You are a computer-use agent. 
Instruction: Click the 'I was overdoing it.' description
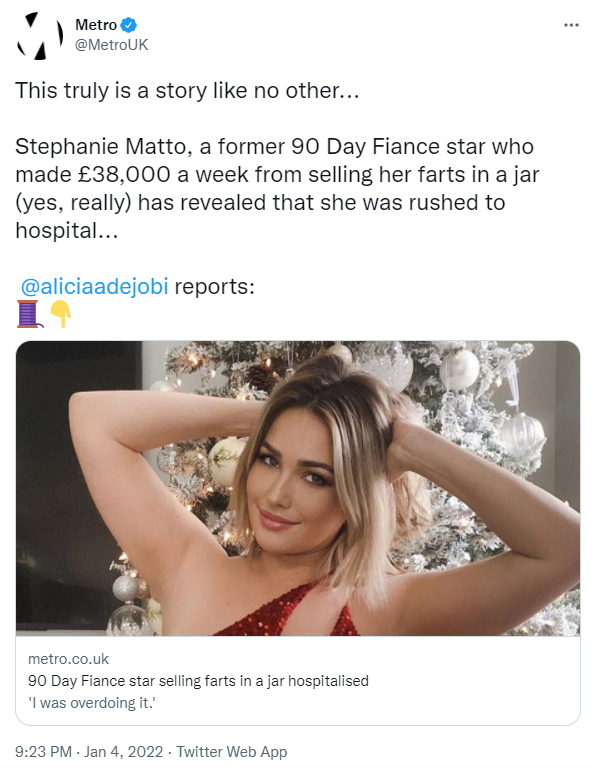point(92,703)
